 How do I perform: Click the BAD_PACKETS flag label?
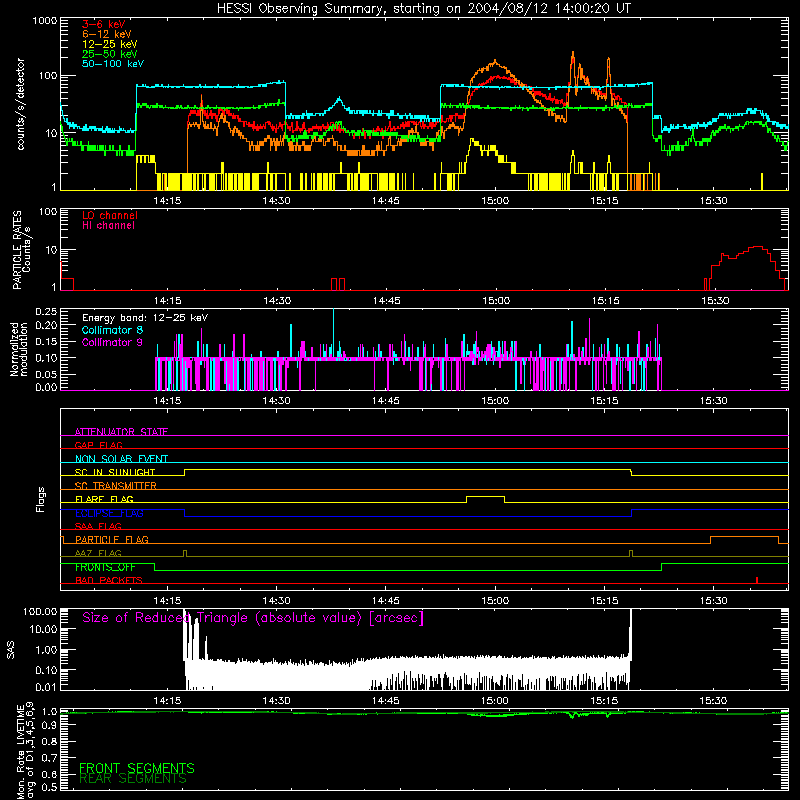(109, 580)
